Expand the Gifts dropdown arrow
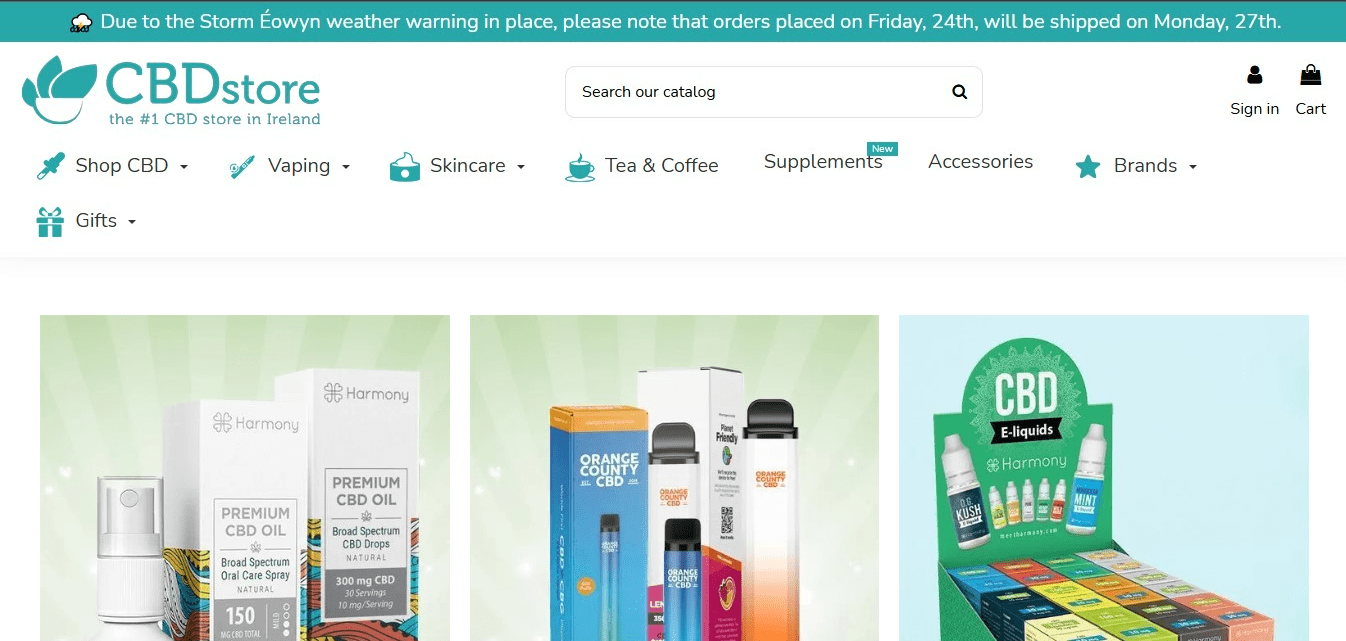This screenshot has height=641, width=1346. (x=132, y=222)
